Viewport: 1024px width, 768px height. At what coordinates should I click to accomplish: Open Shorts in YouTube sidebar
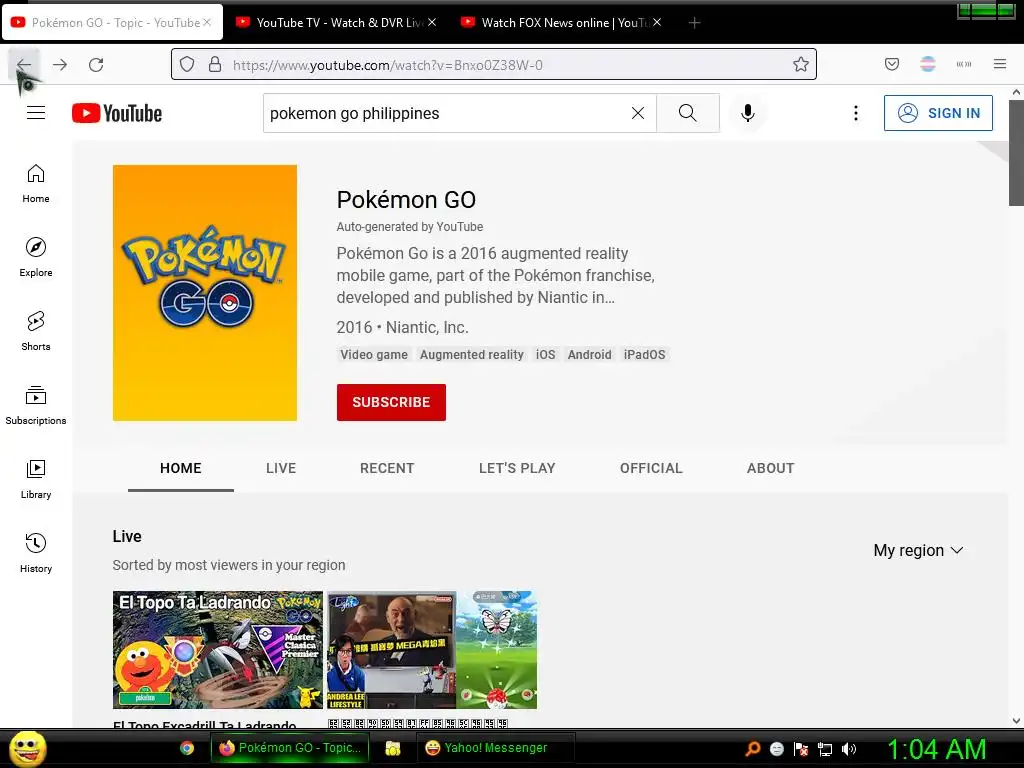(36, 331)
